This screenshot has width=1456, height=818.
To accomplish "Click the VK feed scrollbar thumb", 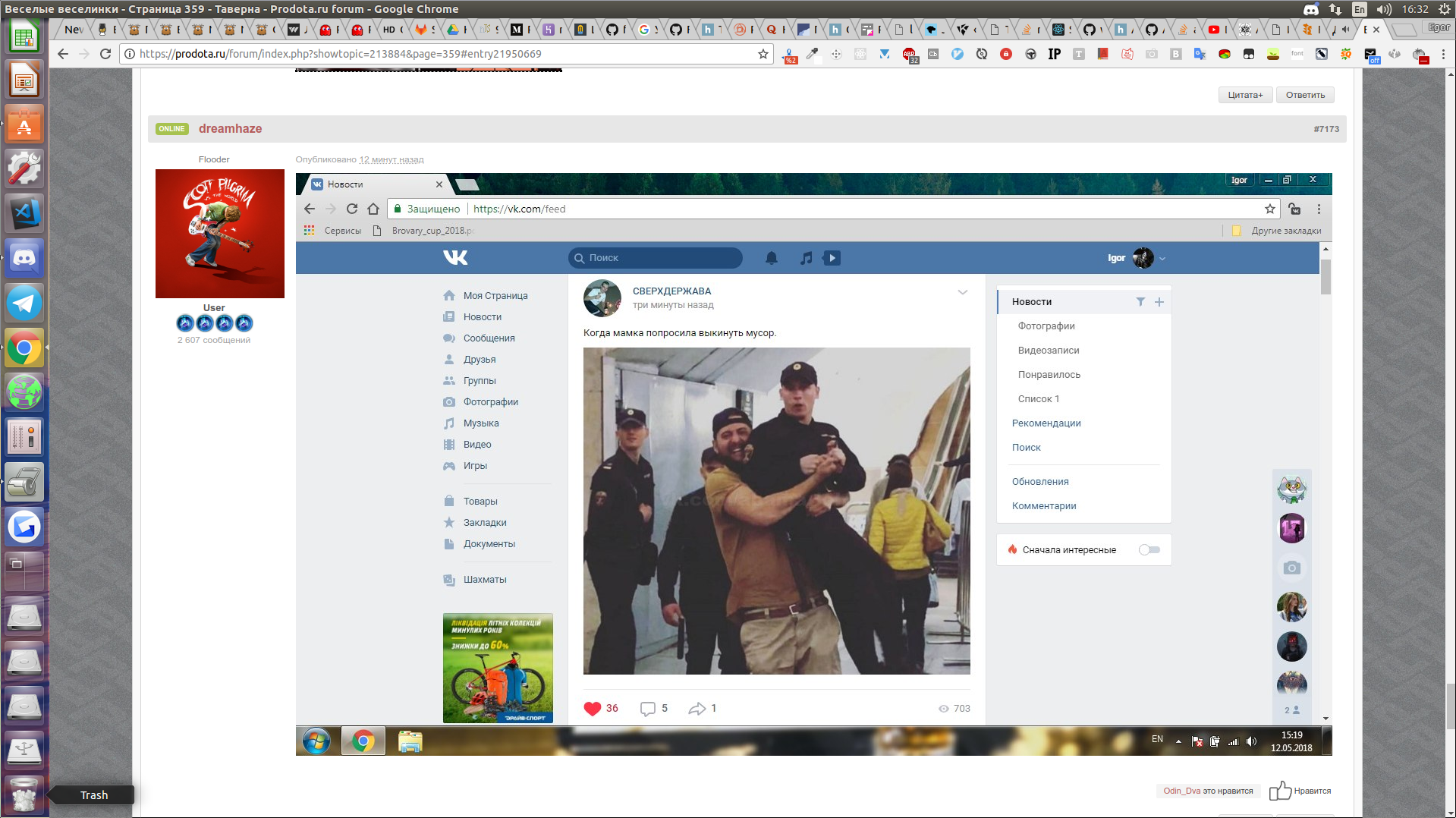I will pyautogui.click(x=1325, y=277).
